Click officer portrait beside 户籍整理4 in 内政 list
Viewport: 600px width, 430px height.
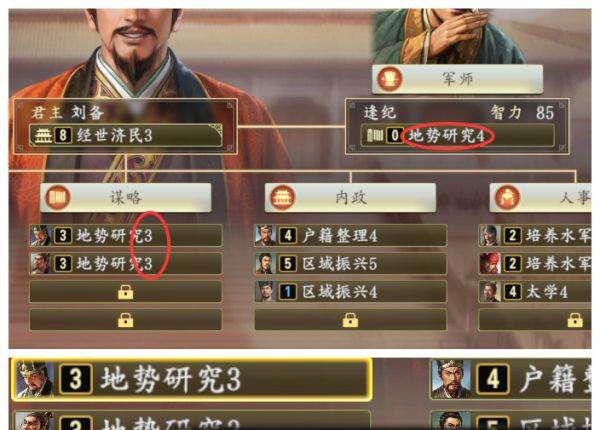pos(266,235)
